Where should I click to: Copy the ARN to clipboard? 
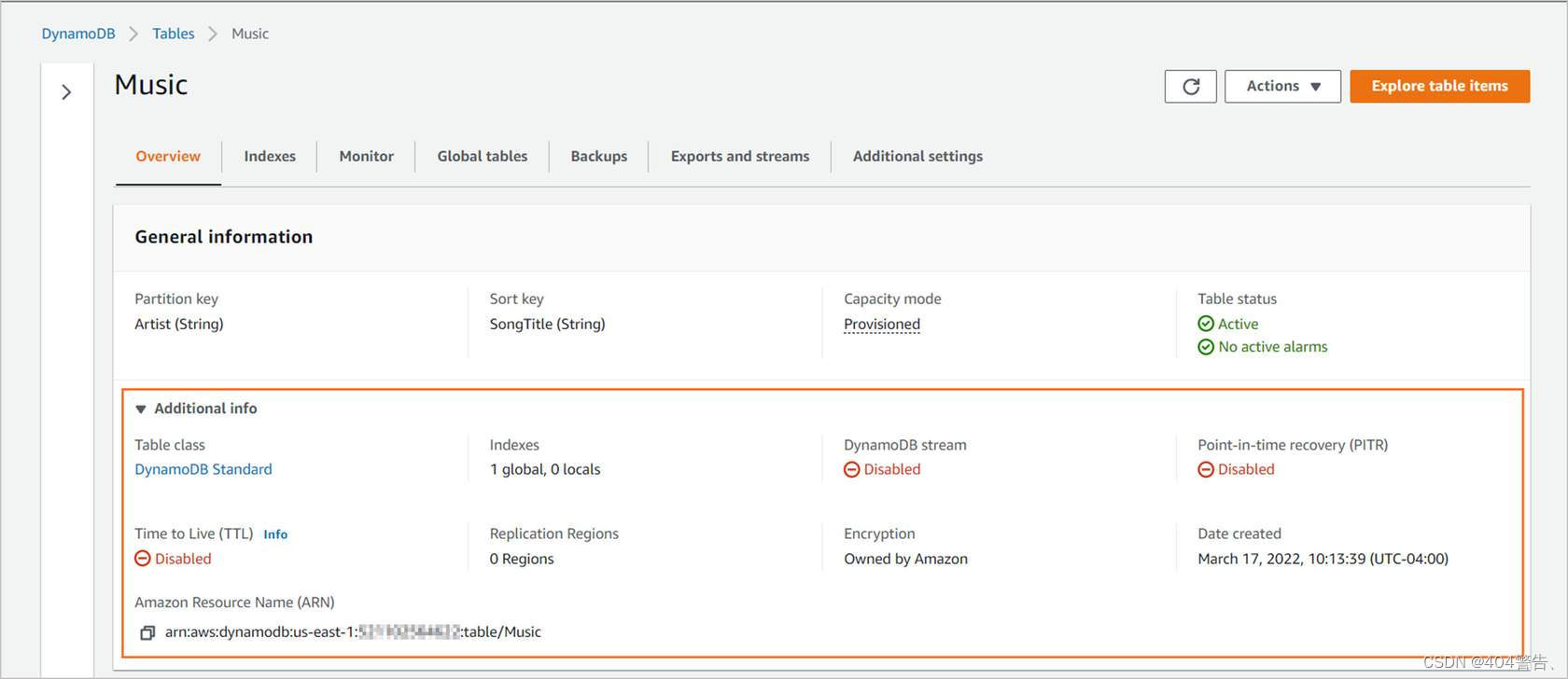coord(147,632)
